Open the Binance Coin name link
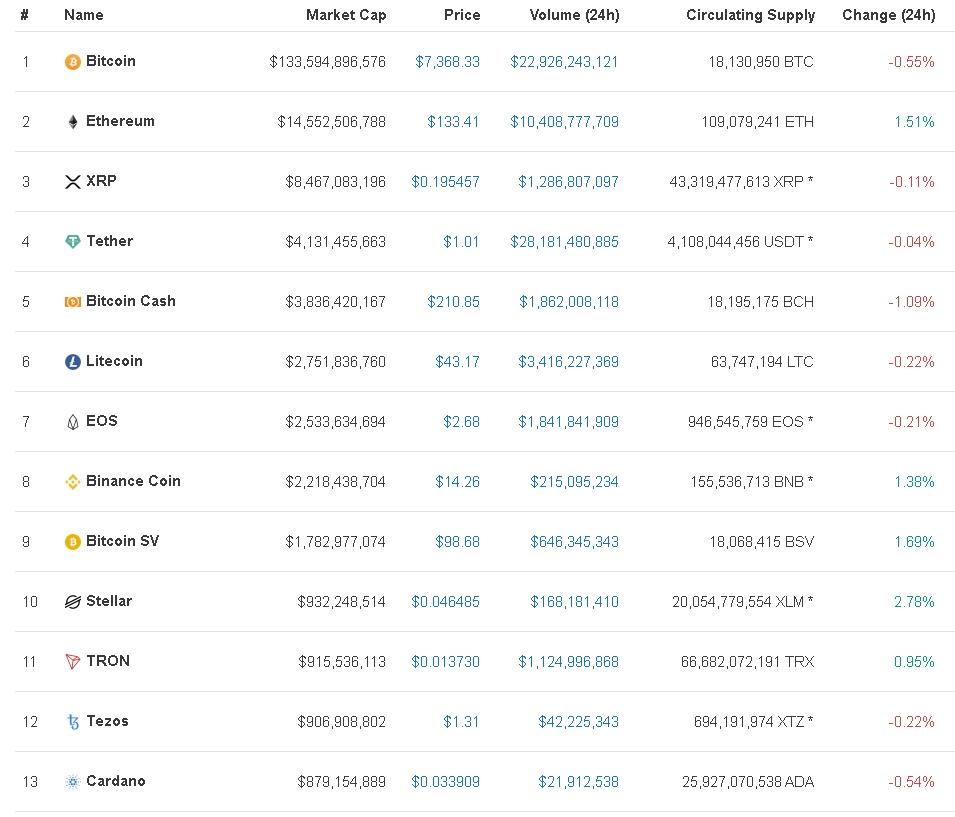Screen dimensions: 955x817 (133, 481)
